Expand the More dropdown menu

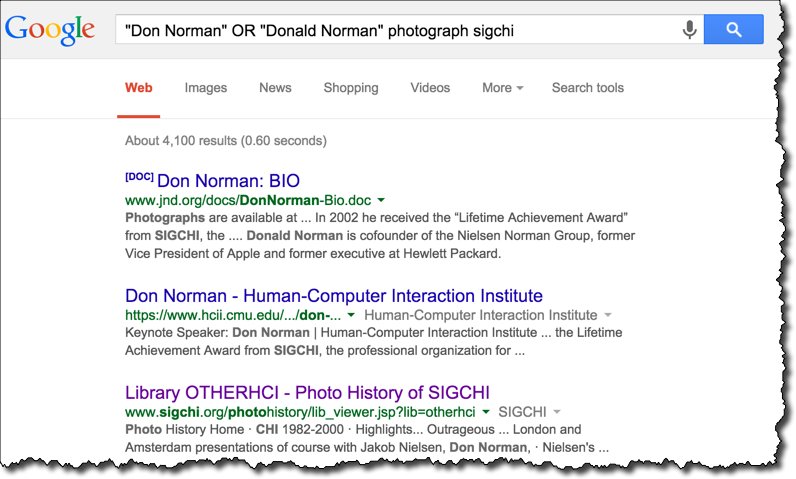[502, 88]
